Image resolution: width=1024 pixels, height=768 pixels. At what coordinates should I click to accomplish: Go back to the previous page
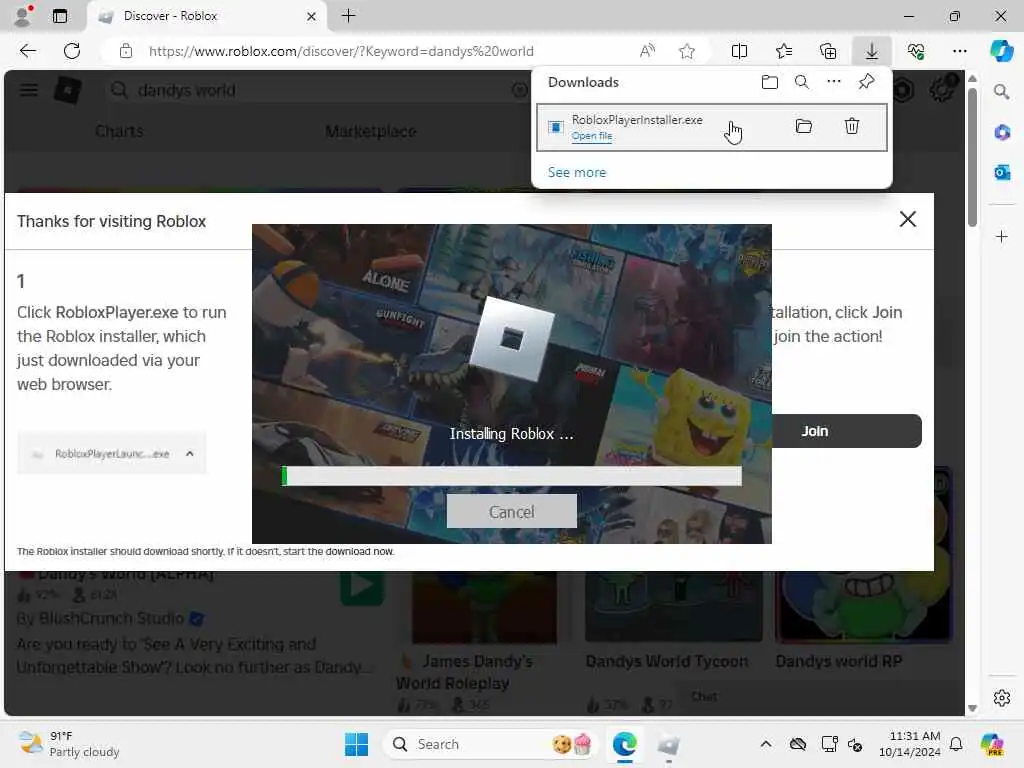tap(27, 51)
